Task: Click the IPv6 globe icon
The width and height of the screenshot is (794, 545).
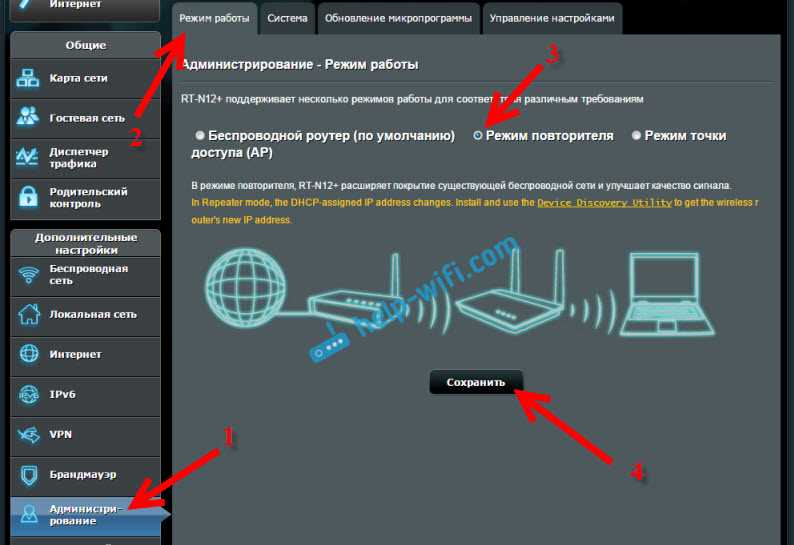Action: point(29,394)
